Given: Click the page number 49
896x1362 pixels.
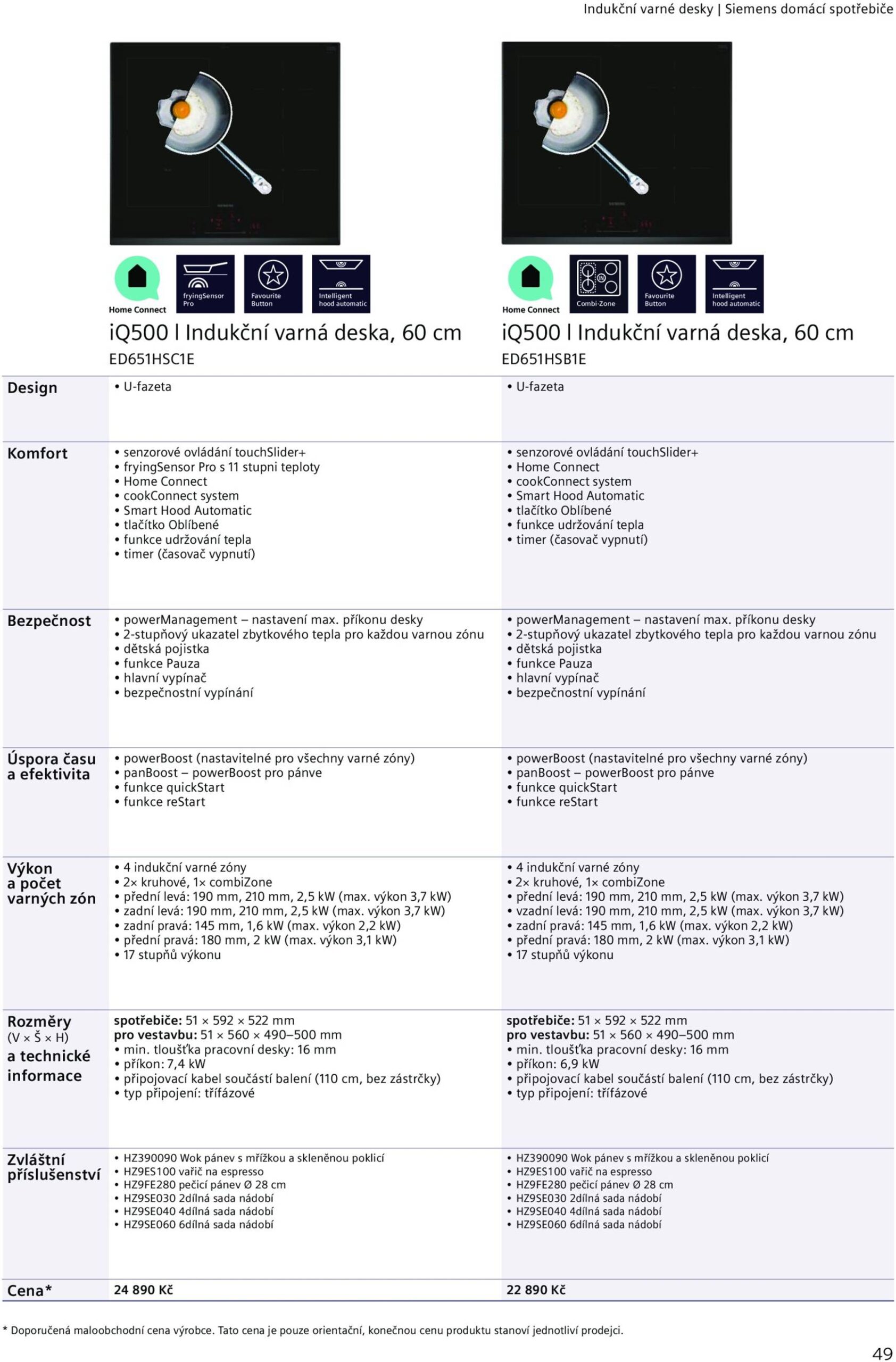Looking at the screenshot, I should pos(881,1353).
